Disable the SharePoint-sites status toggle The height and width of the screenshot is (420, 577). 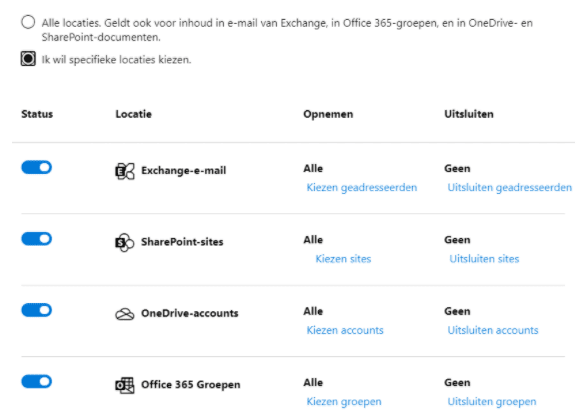pos(36,239)
